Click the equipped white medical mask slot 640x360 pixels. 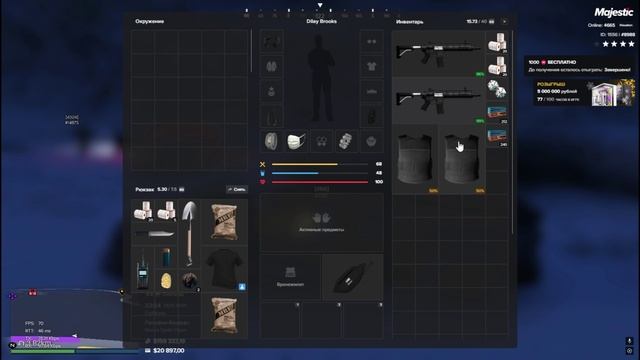click(x=297, y=141)
